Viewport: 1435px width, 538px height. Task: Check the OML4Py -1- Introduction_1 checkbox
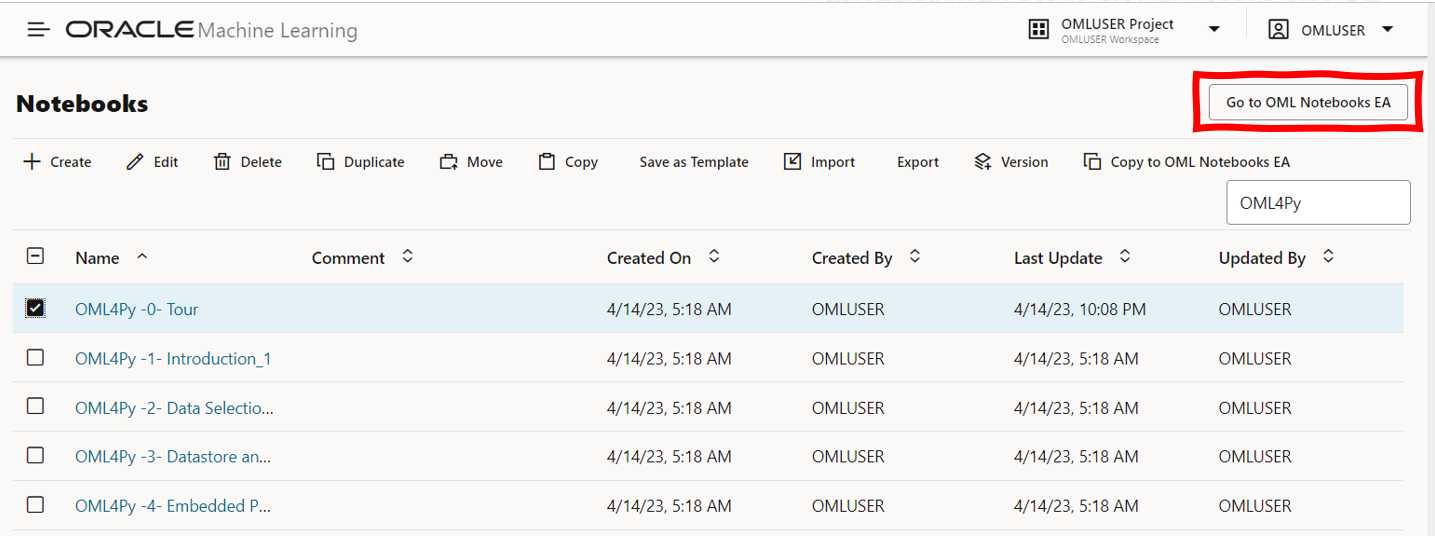tap(35, 358)
